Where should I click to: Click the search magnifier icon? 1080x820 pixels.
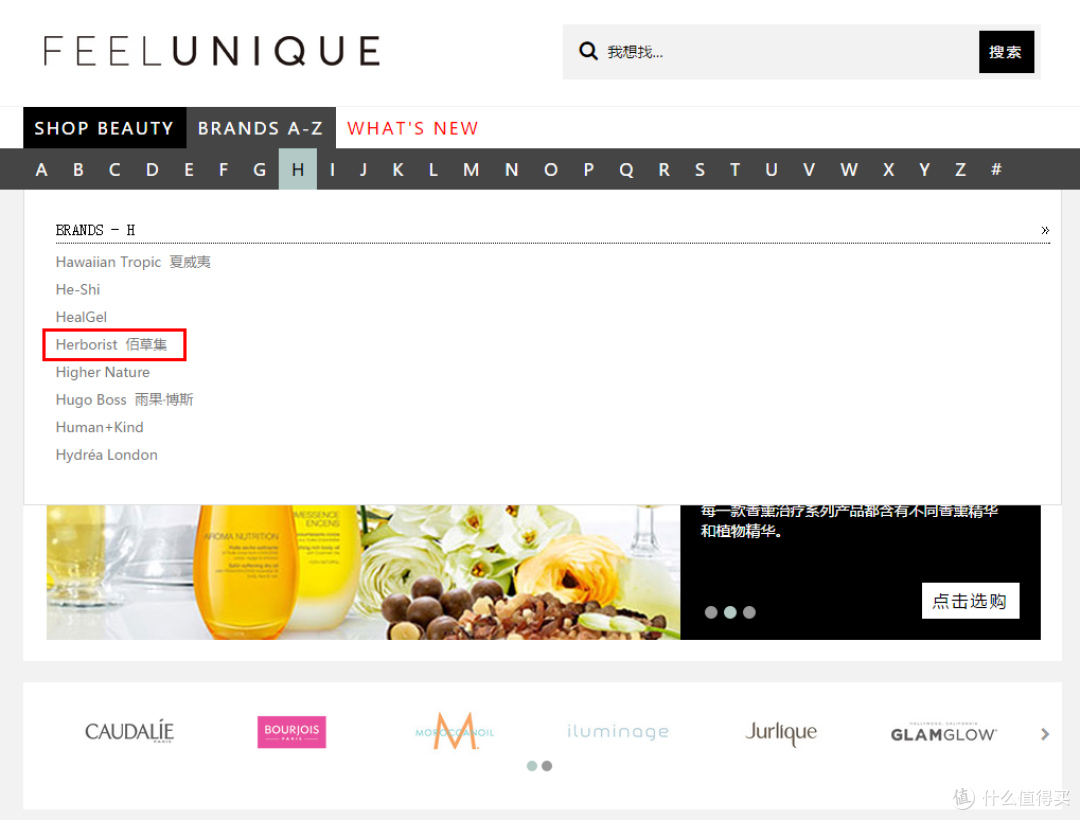click(588, 51)
